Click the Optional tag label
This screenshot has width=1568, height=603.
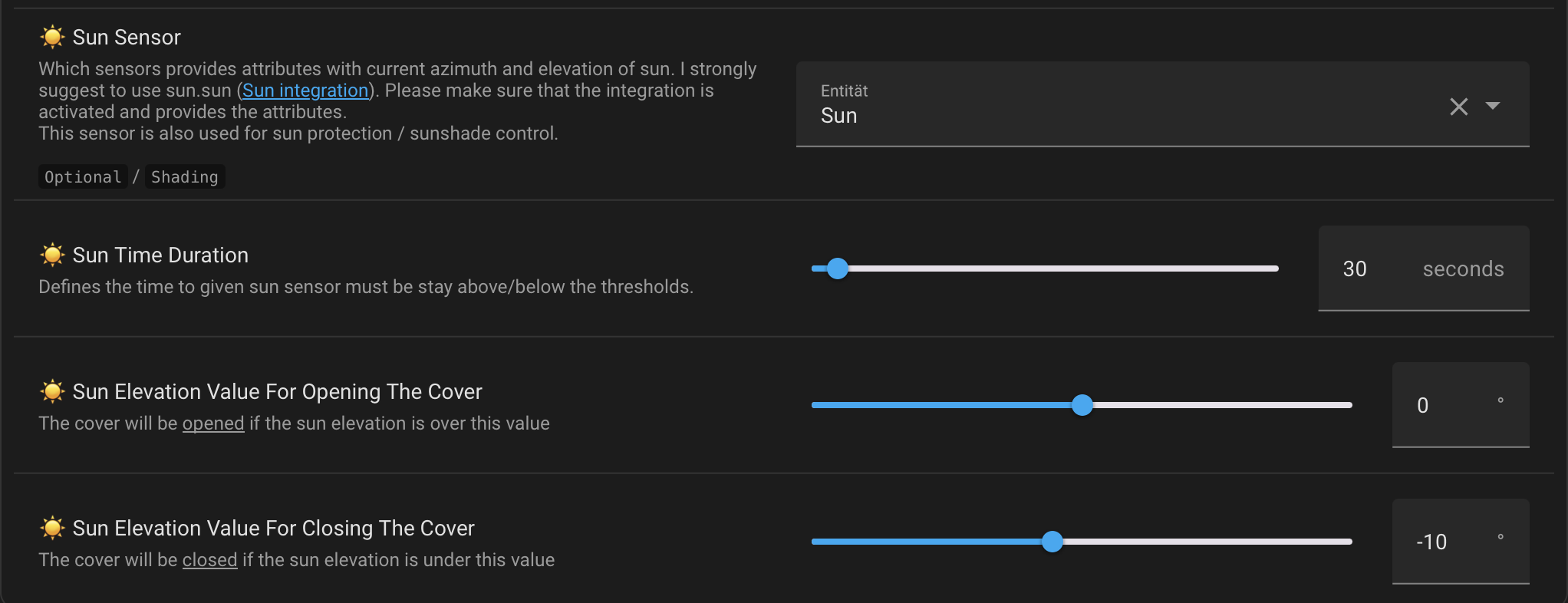coord(83,177)
